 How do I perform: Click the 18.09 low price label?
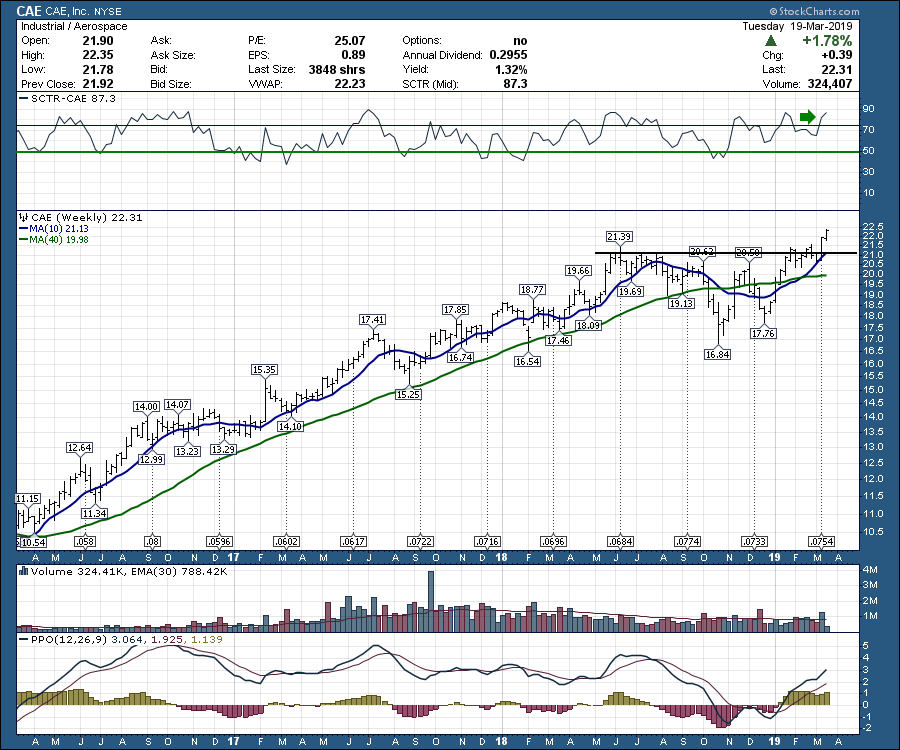click(588, 325)
